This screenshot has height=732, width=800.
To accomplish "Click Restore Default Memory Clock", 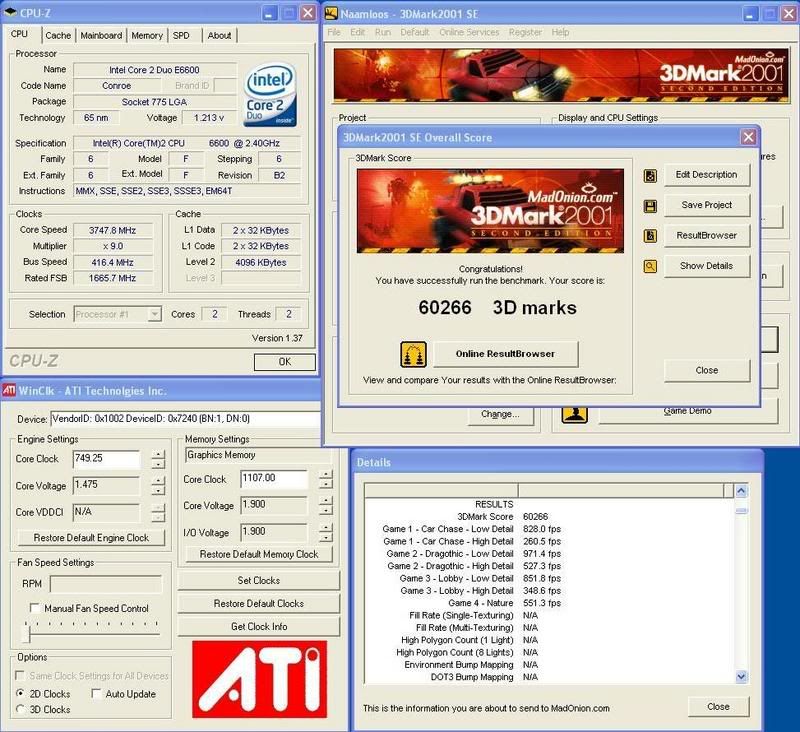I will point(259,554).
